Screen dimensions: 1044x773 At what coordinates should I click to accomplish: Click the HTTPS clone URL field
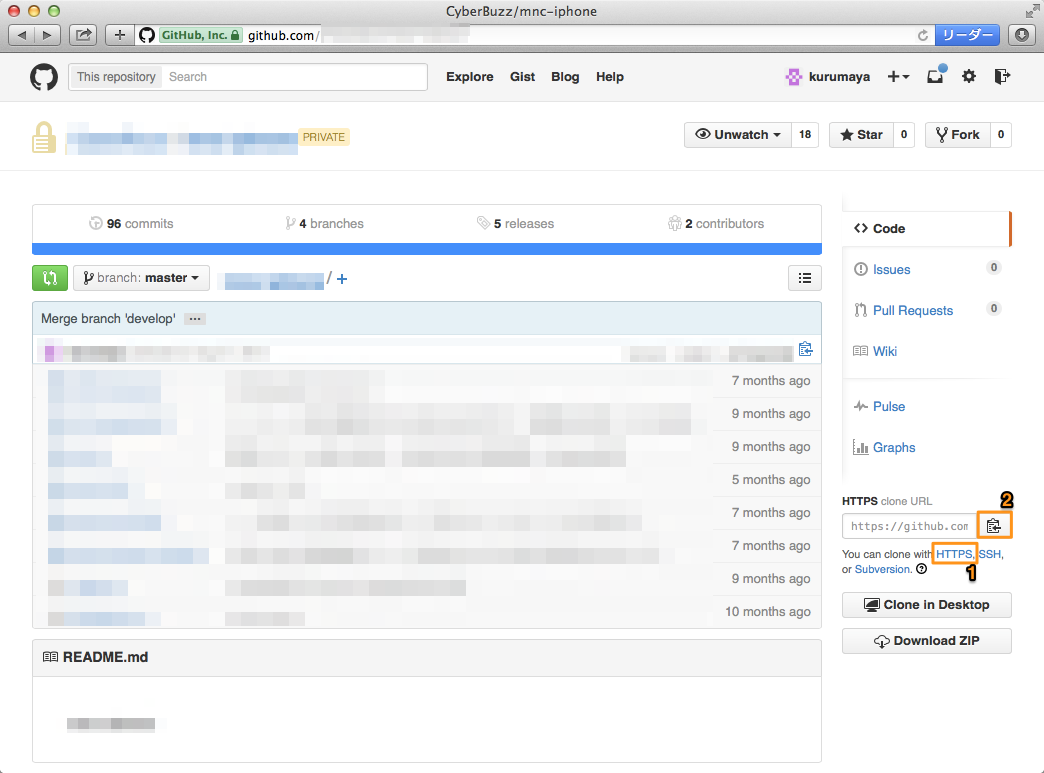point(910,526)
